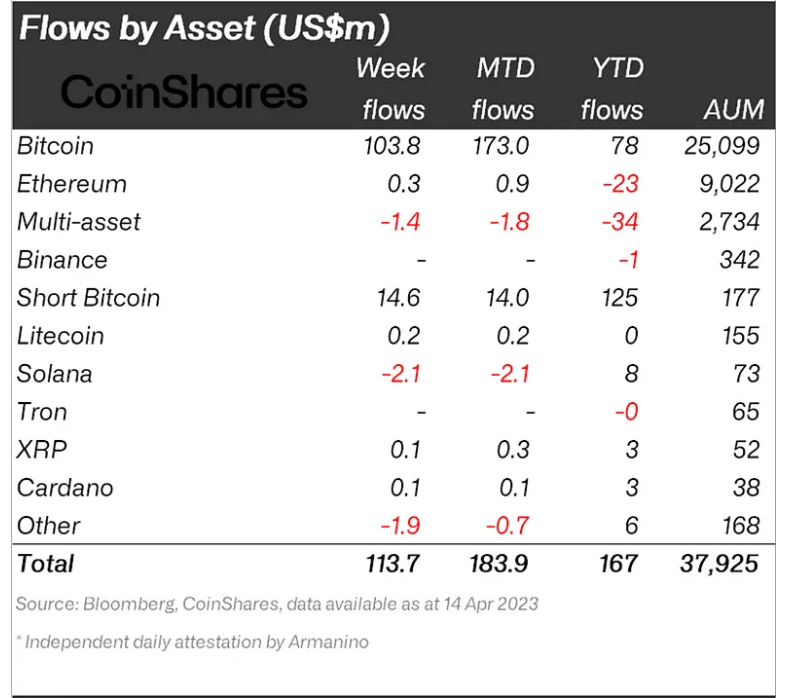Click the Short Bitcoin row label
Screen dimensions: 790x698
[x=88, y=298]
